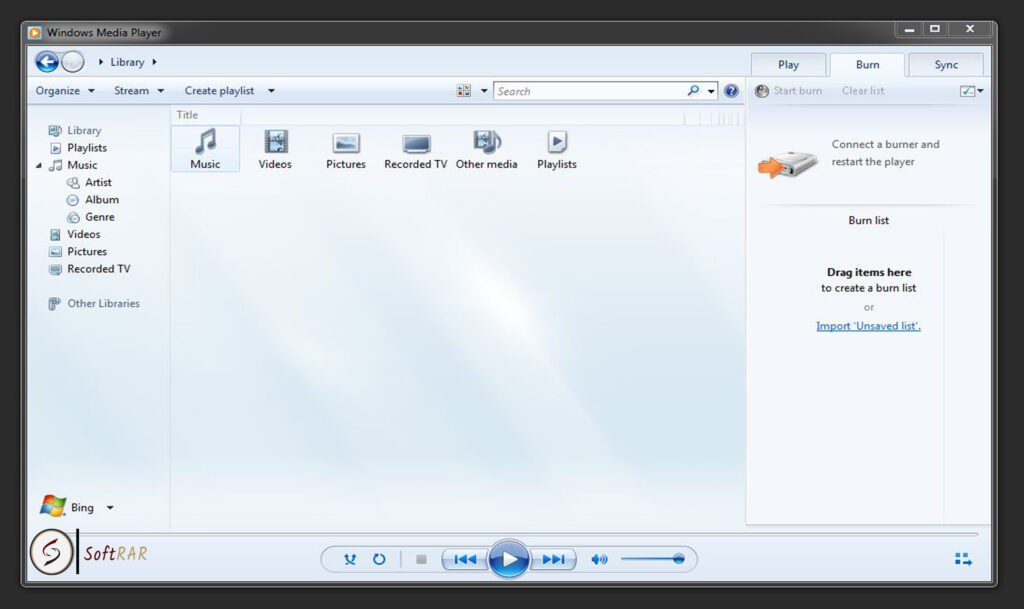
Task: Skip to the previous track
Action: tap(464, 559)
